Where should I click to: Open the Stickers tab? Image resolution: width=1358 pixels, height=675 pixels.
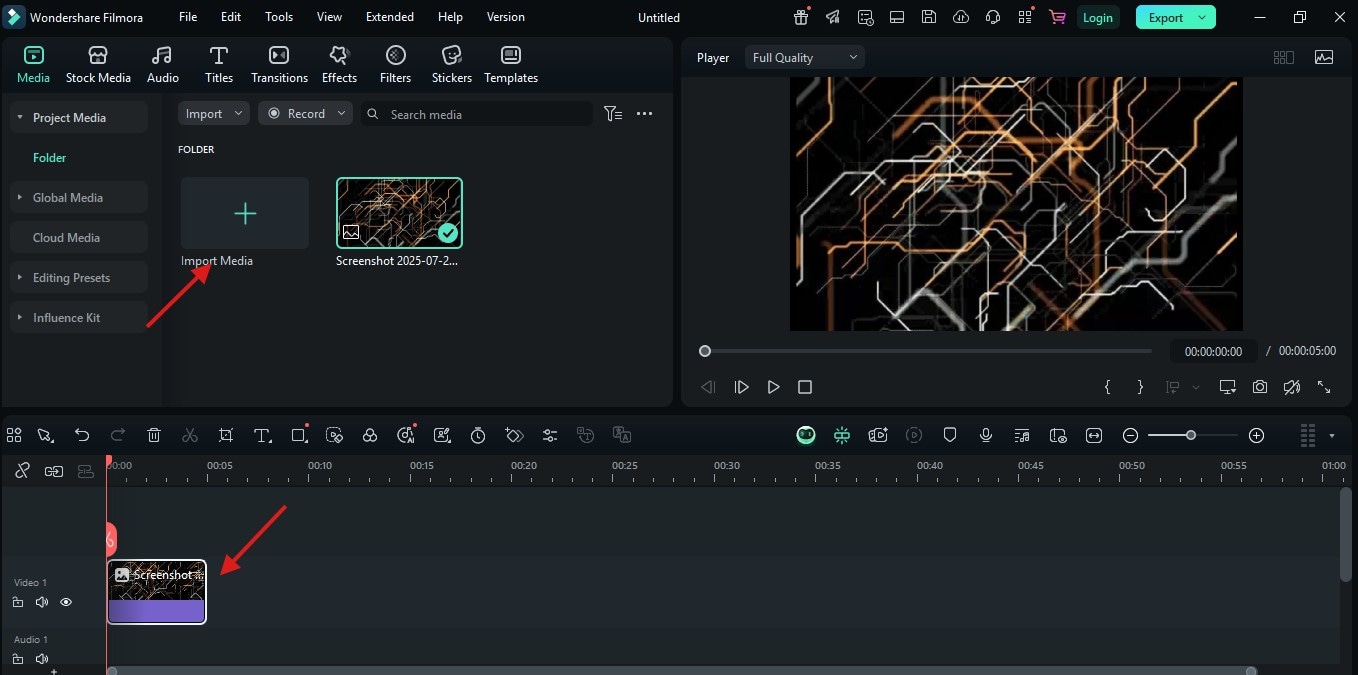[x=452, y=65]
